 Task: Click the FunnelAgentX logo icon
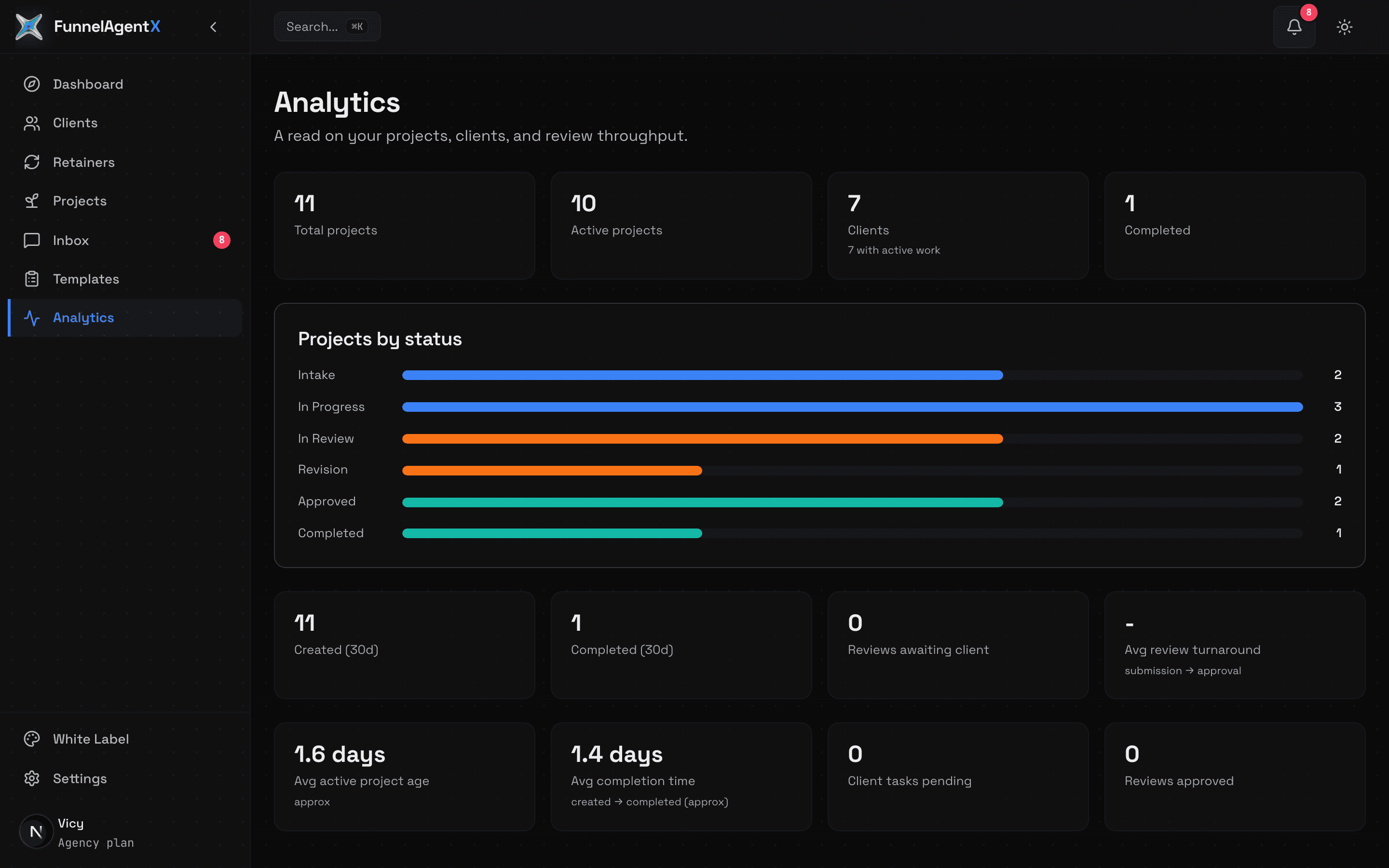coord(29,27)
